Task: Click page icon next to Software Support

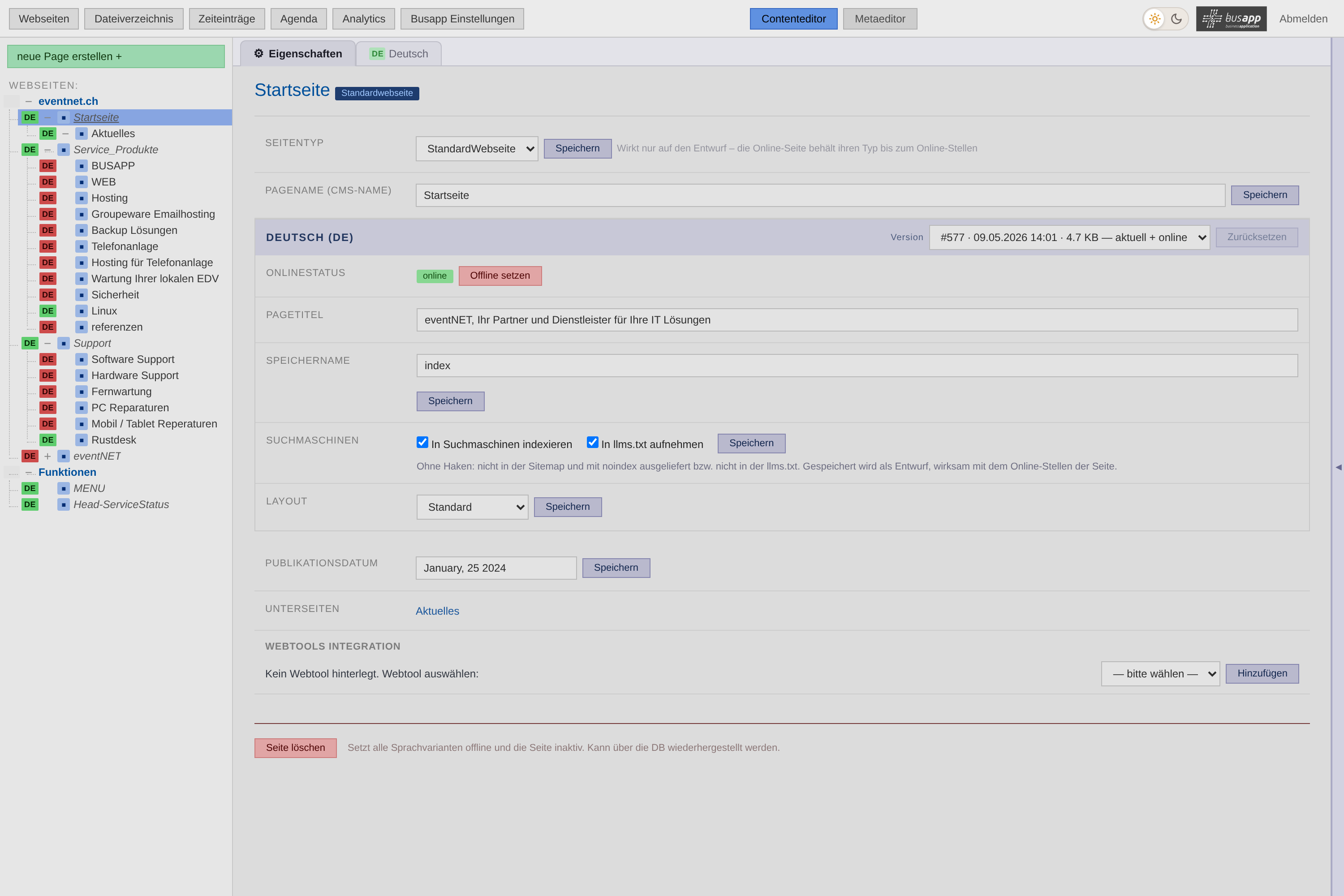Action: pyautogui.click(x=82, y=359)
